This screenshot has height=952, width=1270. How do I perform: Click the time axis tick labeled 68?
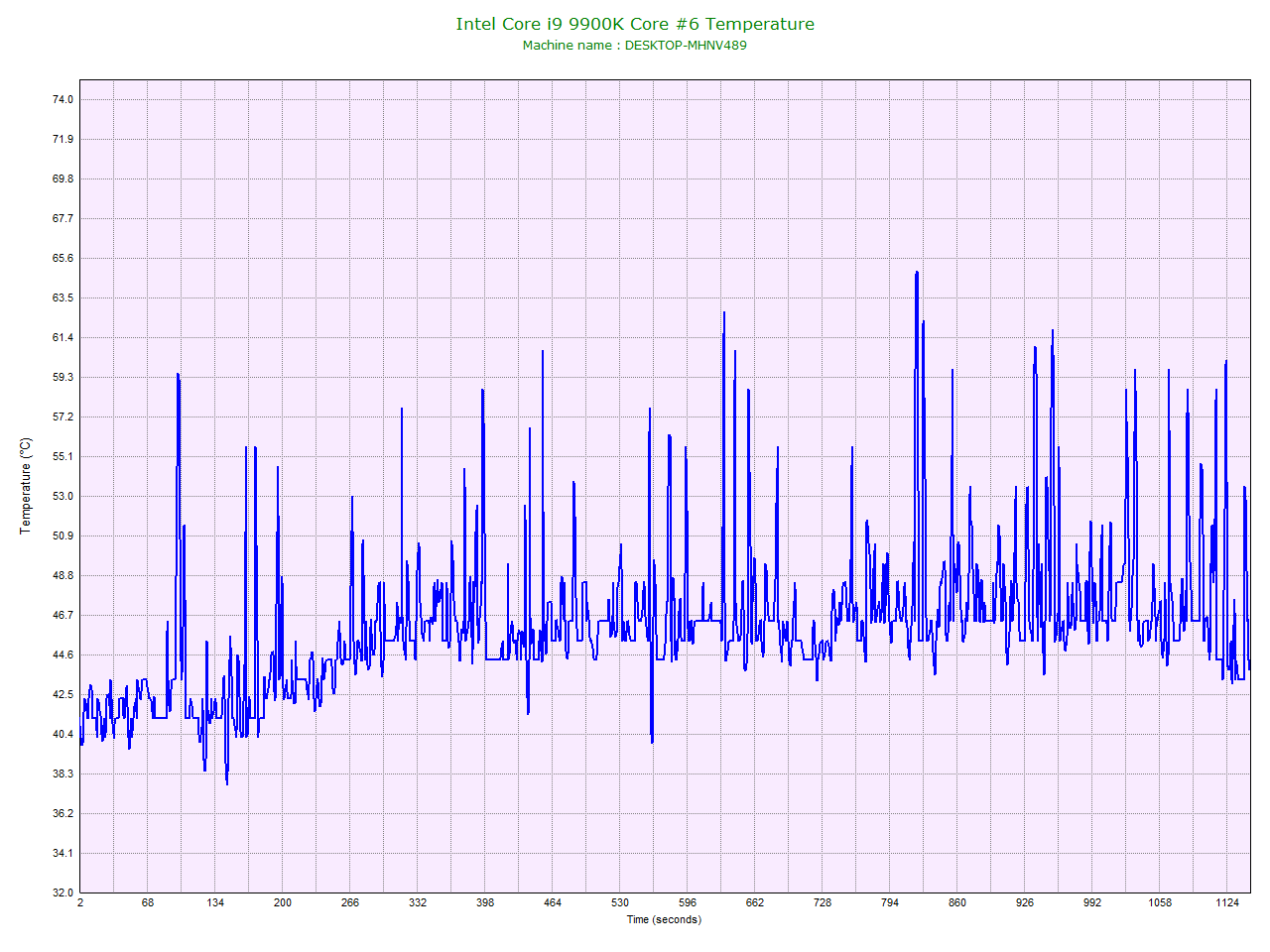148,902
